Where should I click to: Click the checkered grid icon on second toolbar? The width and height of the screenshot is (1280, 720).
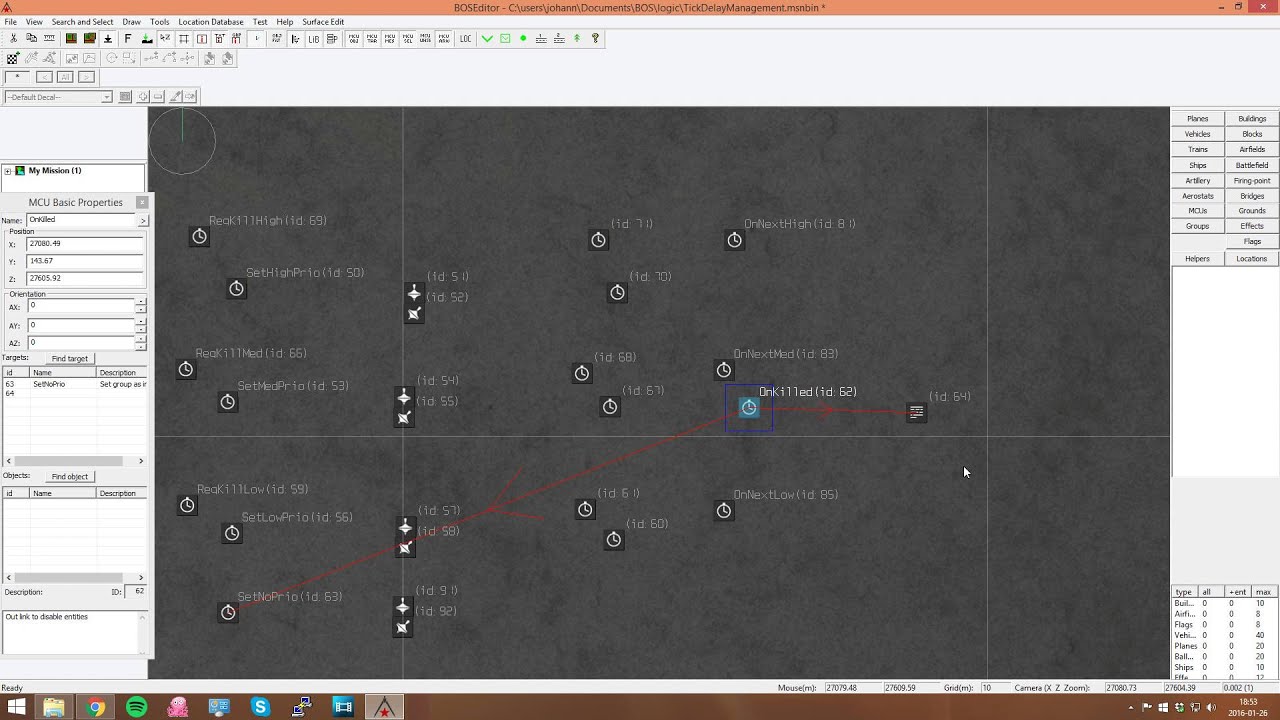13,59
